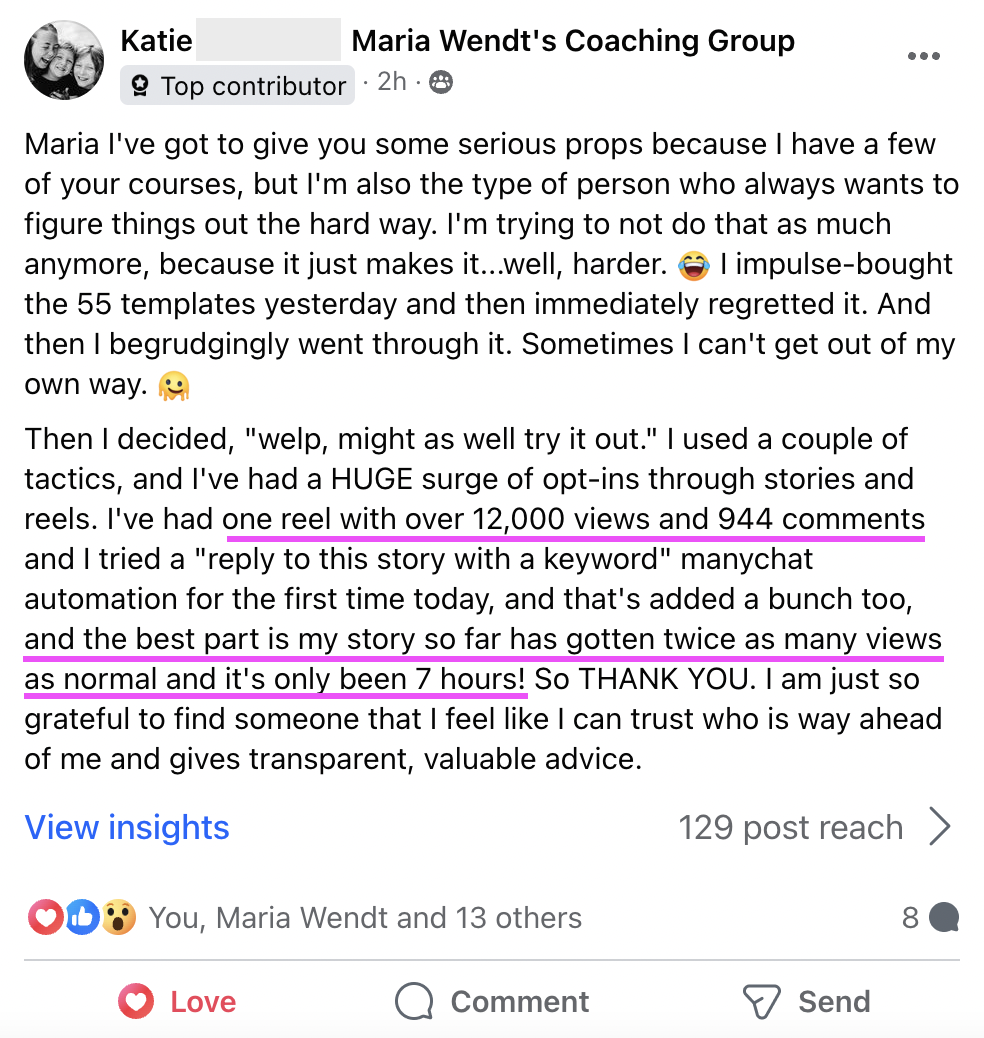
Task: Show who reacted: You, Maria Wendt and 13 others
Action: click(x=365, y=918)
